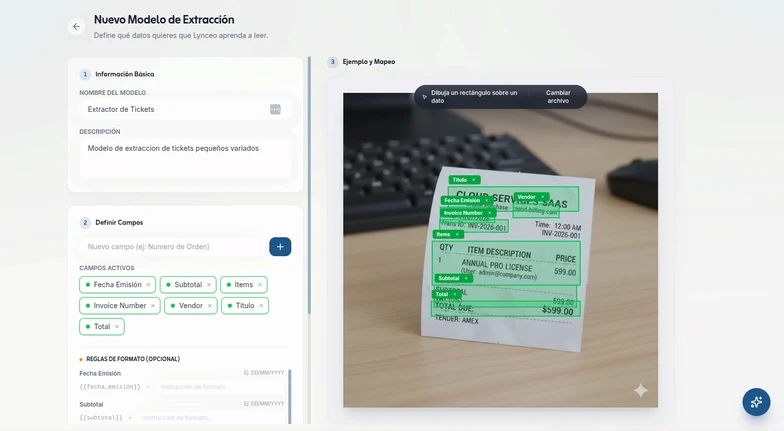Add a new field with the plus button

280,246
